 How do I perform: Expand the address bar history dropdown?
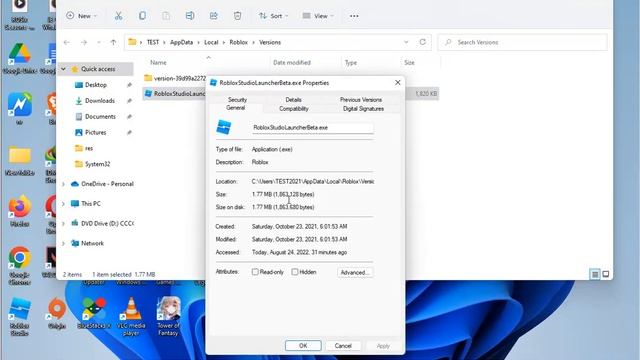[x=406, y=42]
